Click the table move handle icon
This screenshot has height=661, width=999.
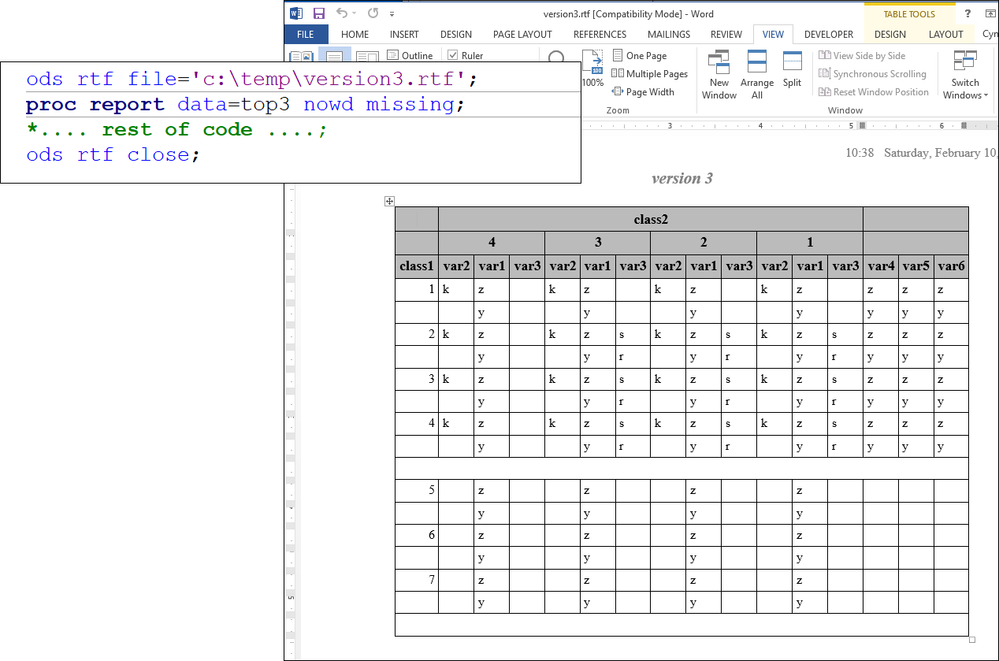(x=389, y=201)
